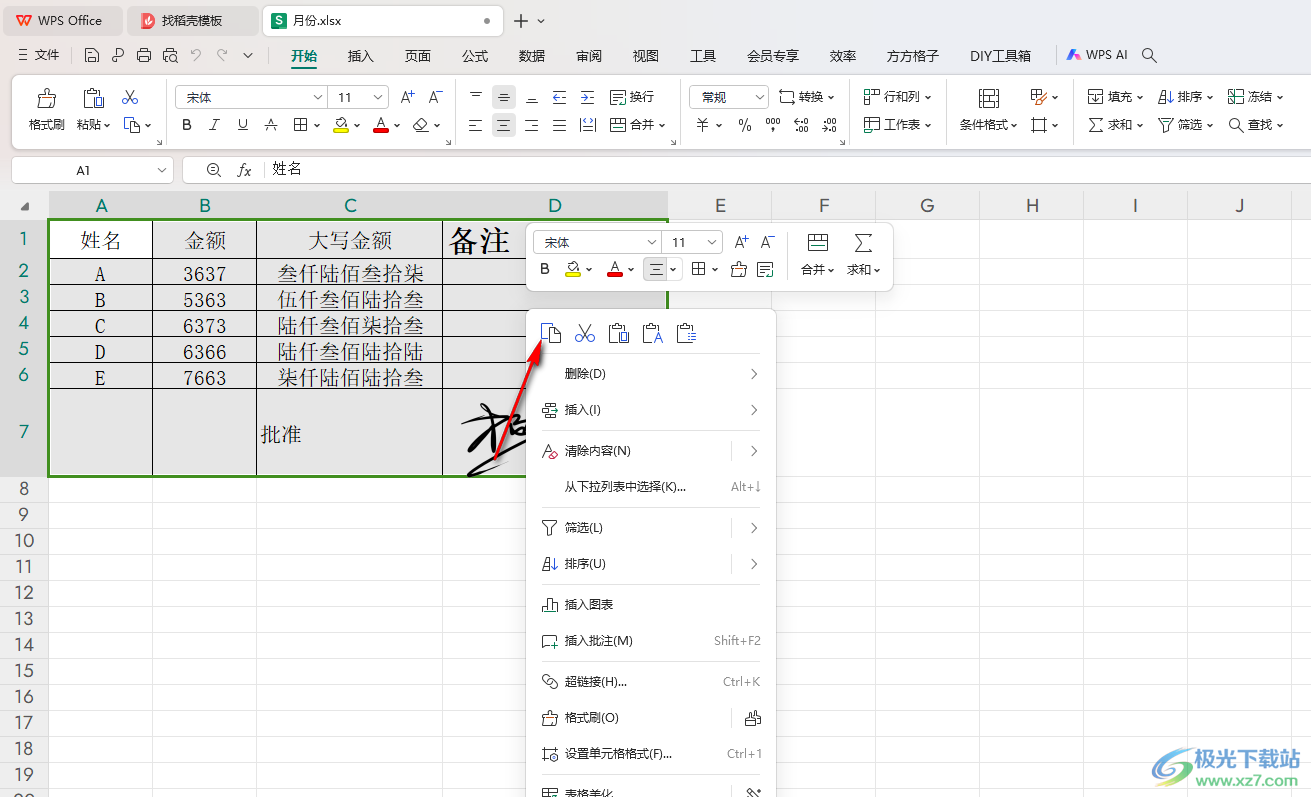The width and height of the screenshot is (1311, 797).
Task: Click the search magnifier icon beside WPS AI
Action: (x=1150, y=55)
